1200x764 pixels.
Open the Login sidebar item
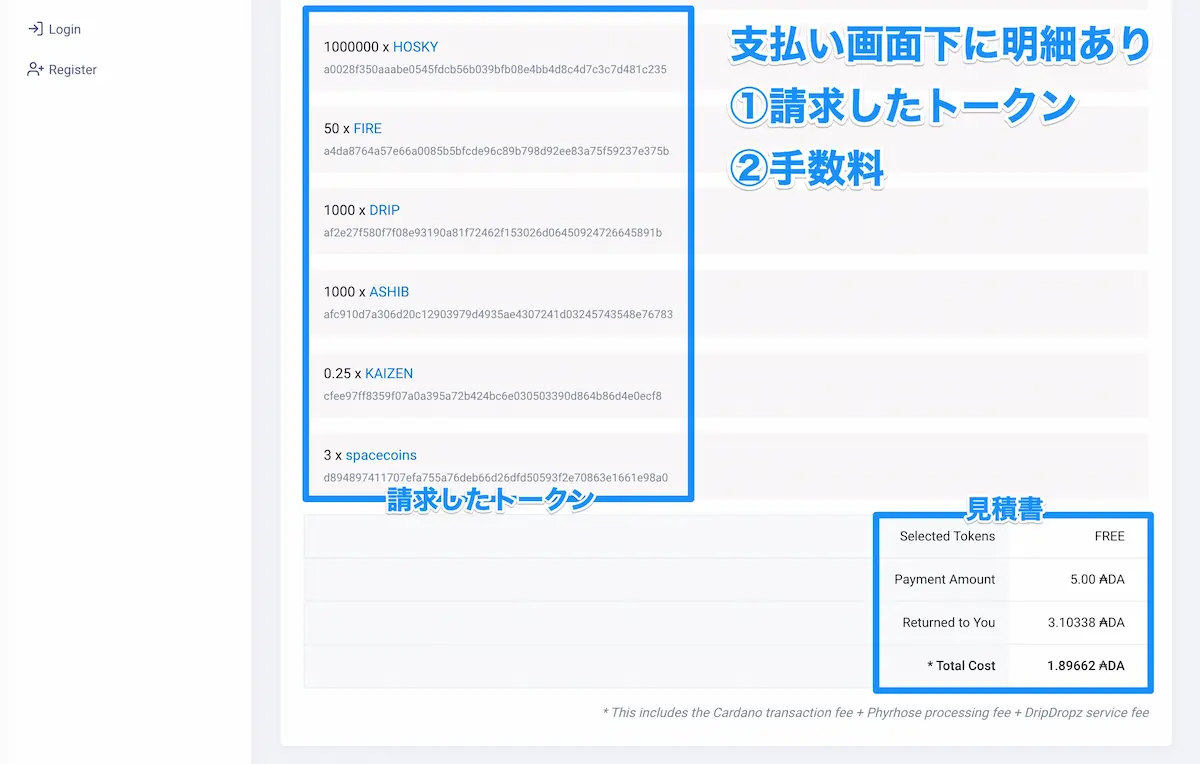click(x=54, y=29)
